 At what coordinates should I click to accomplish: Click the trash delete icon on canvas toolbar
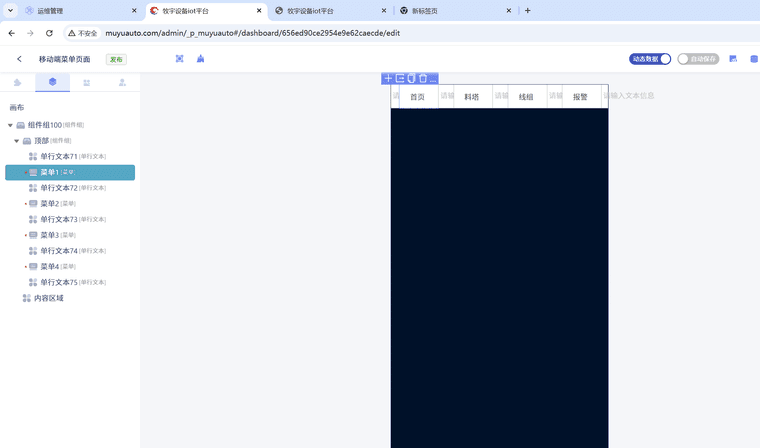click(423, 78)
